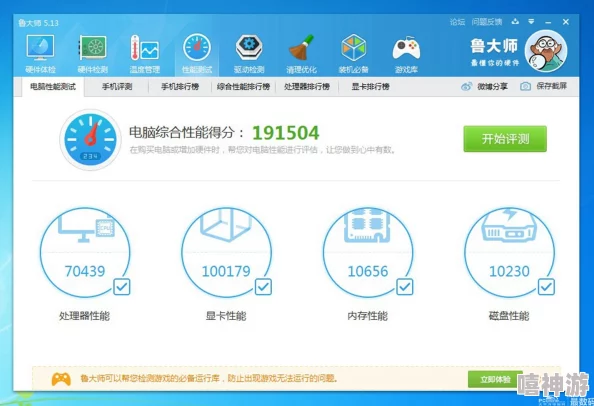The height and width of the screenshot is (406, 594).
Task: Click the 内存性能 label
Action: click(x=367, y=316)
